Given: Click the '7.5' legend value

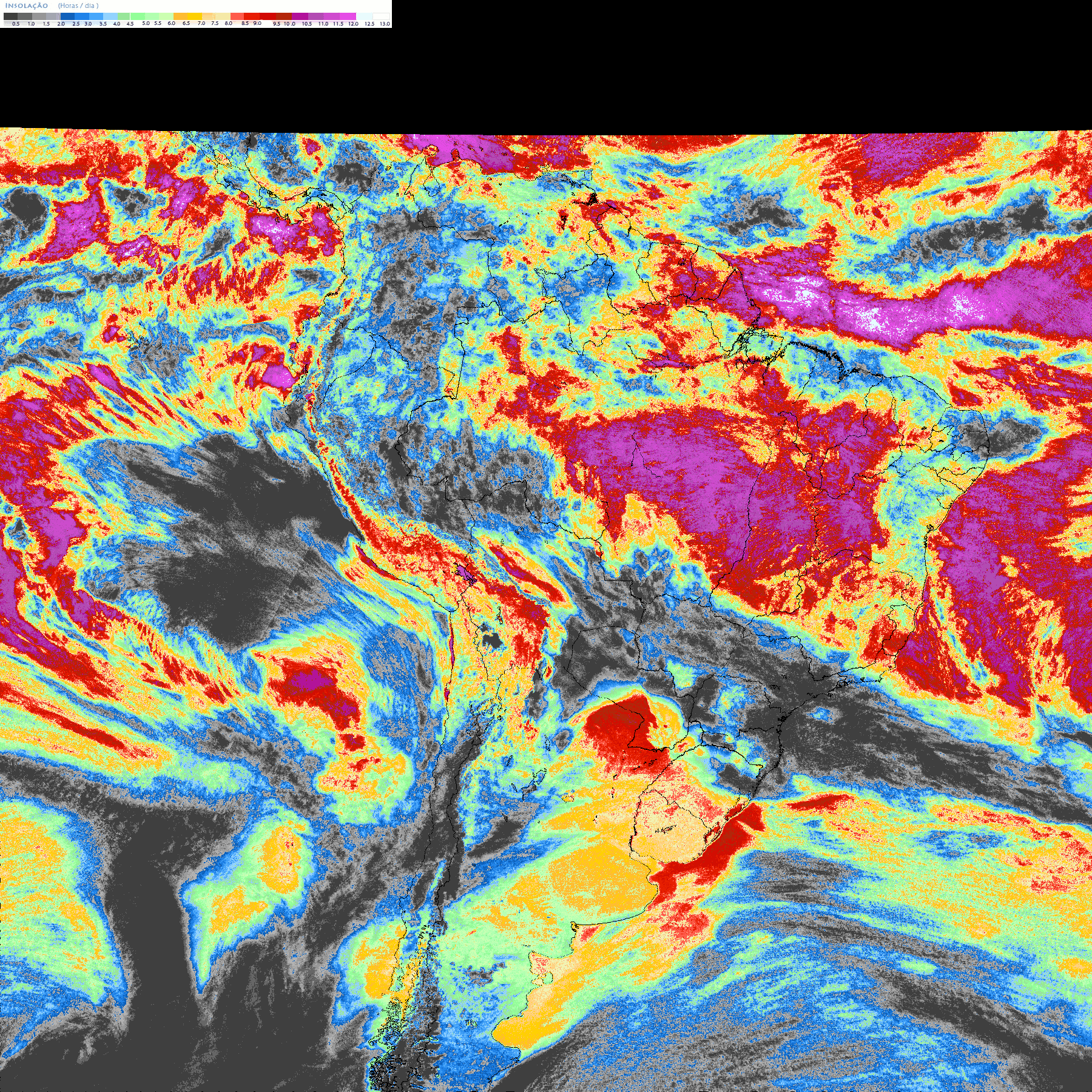Looking at the screenshot, I should 215,23.
